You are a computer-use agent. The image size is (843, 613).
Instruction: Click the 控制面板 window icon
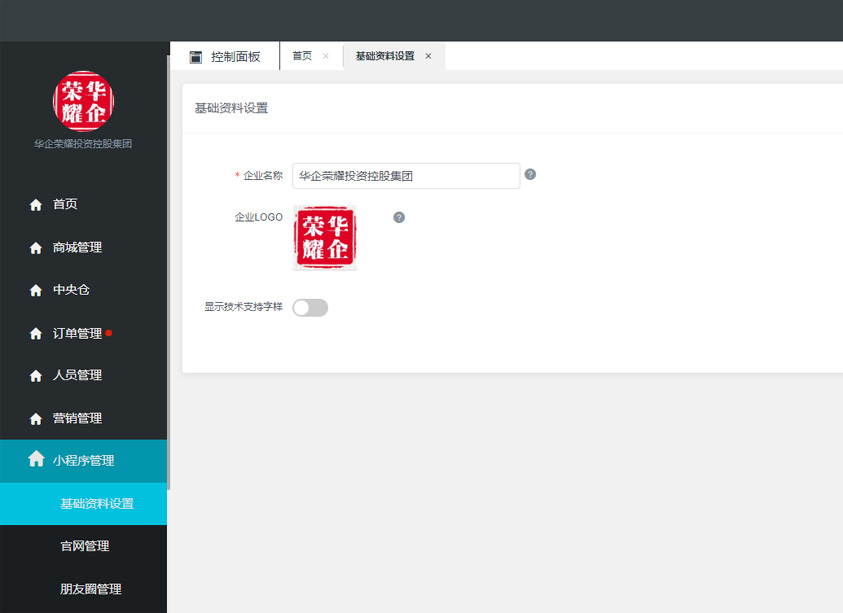pos(196,57)
